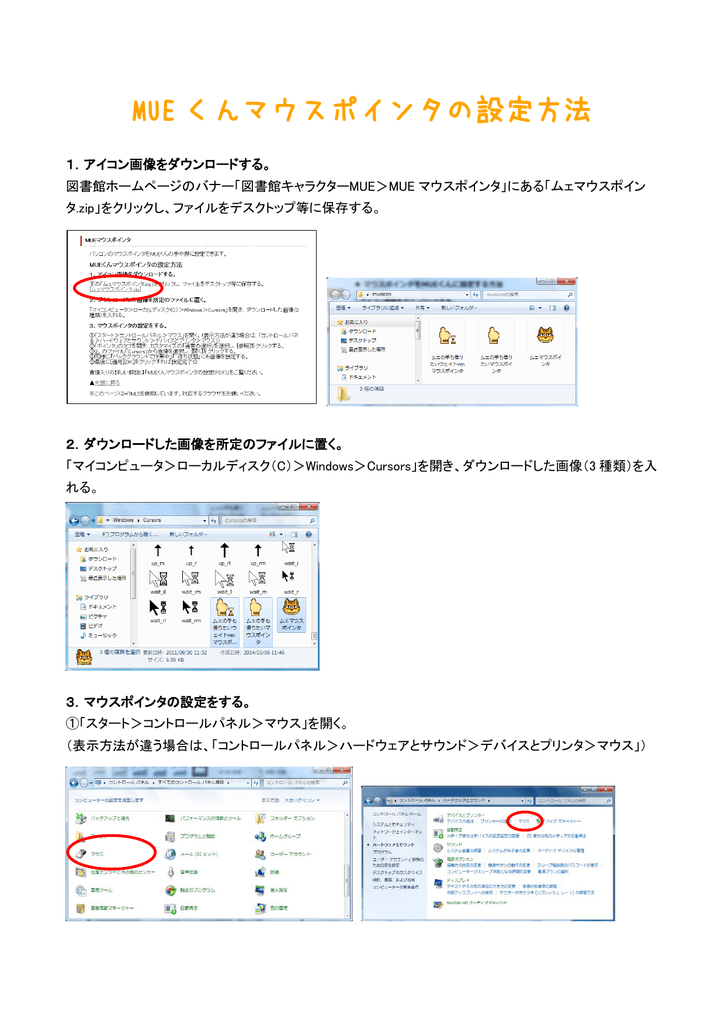Open バックアップと復元 in the Control Panel
725x1024 pixels.
tap(102, 818)
